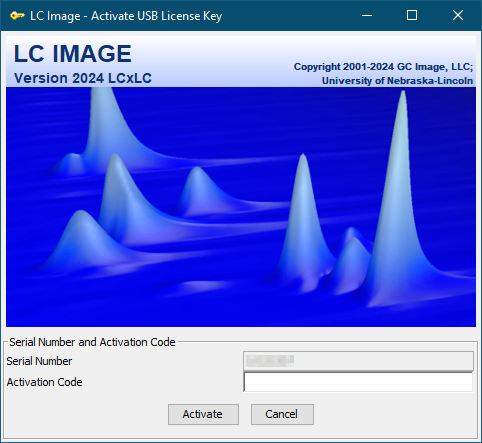Click the LC IMAGE banner heading
This screenshot has height=443, width=482.
click(x=73, y=54)
